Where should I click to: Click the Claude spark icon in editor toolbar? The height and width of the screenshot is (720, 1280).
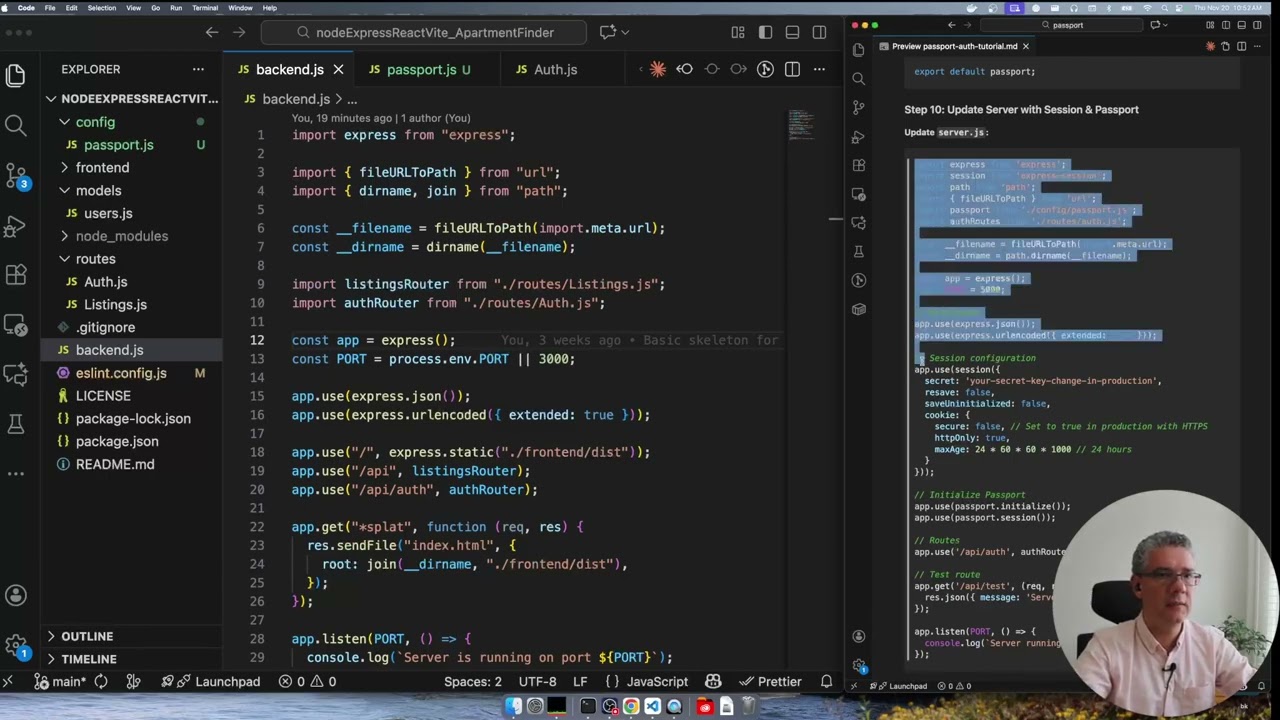[x=657, y=69]
